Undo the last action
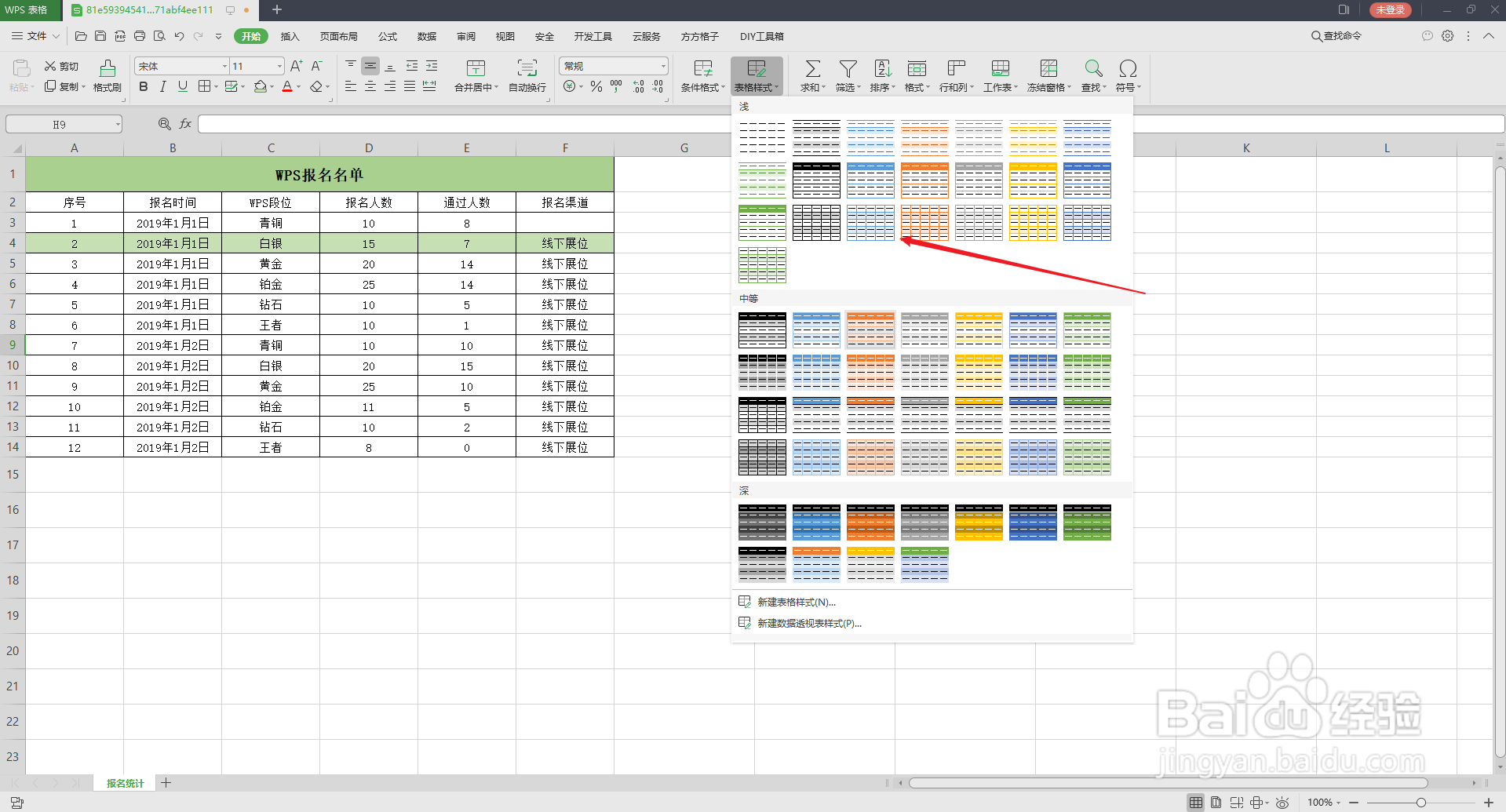The image size is (1506, 812). click(179, 36)
